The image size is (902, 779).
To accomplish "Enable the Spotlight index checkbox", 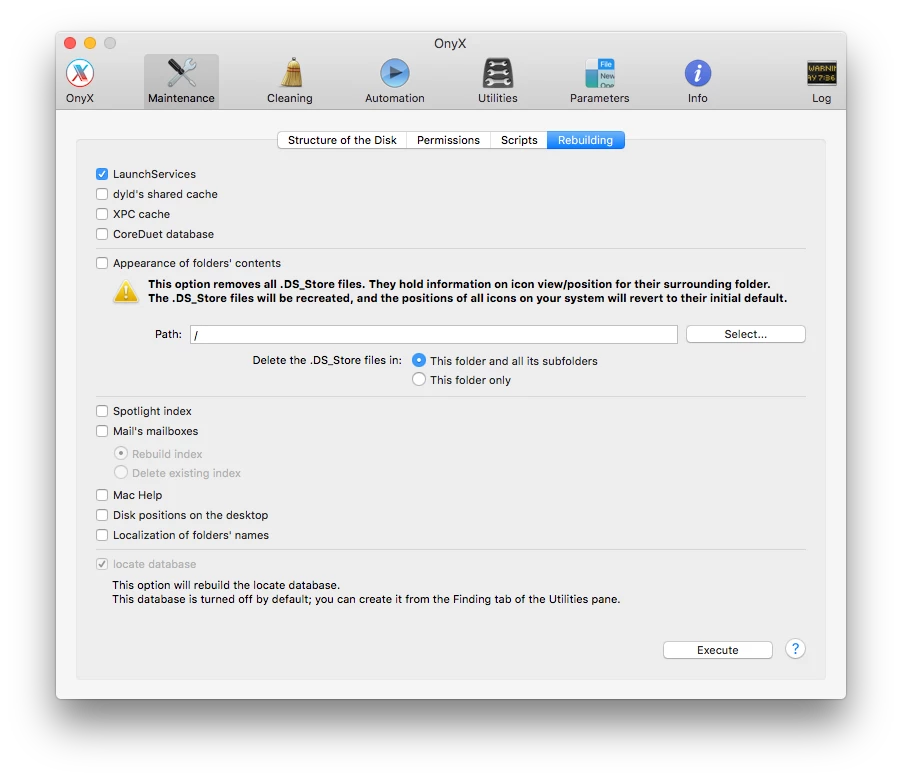I will [102, 411].
